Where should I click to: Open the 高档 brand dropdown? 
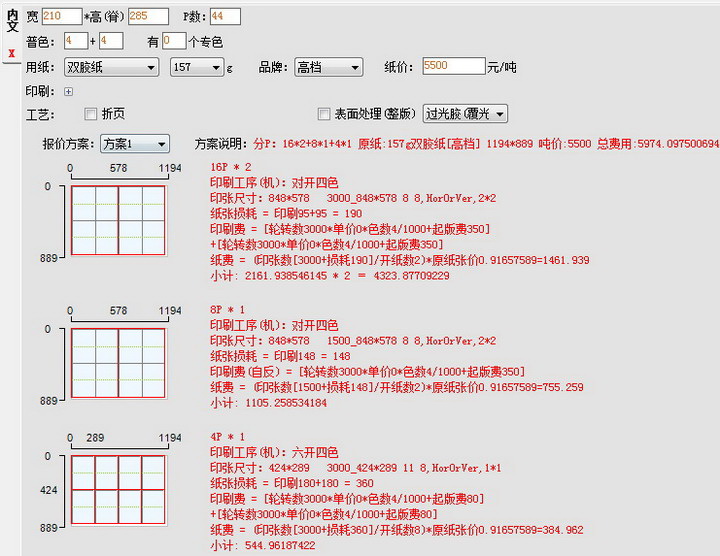pos(328,67)
